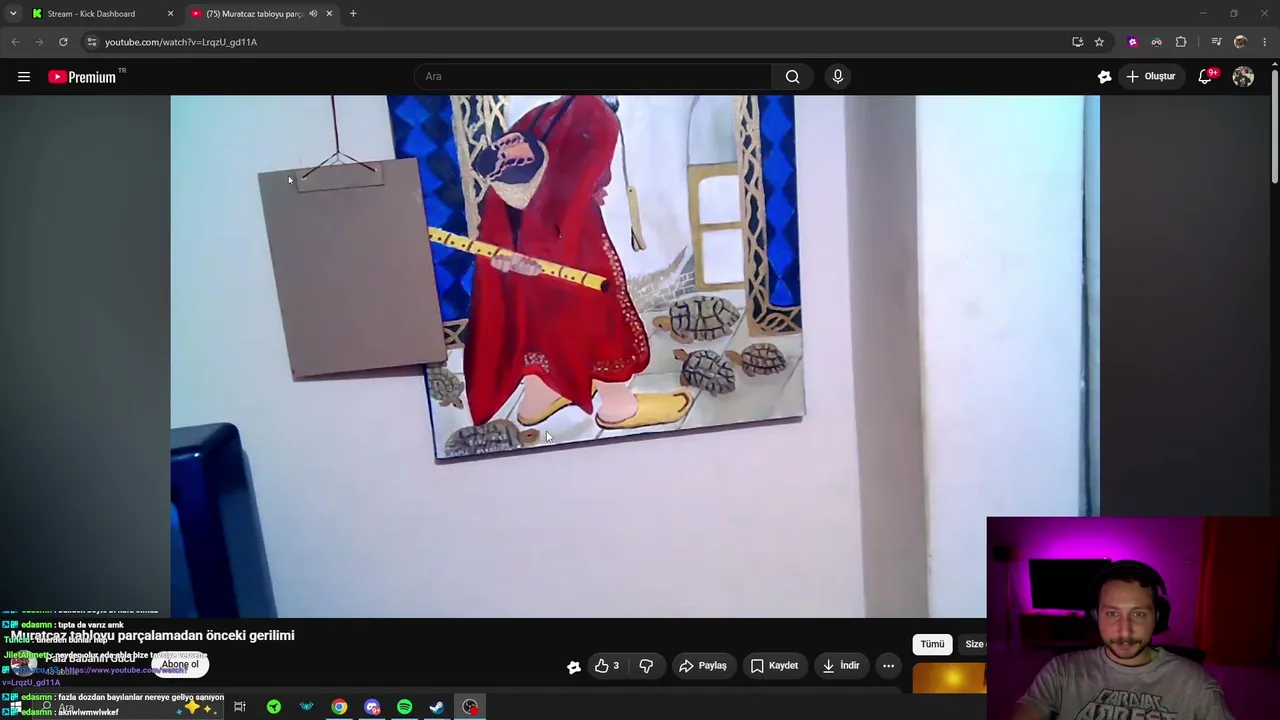Select the Tümü filter chip

(x=932, y=644)
